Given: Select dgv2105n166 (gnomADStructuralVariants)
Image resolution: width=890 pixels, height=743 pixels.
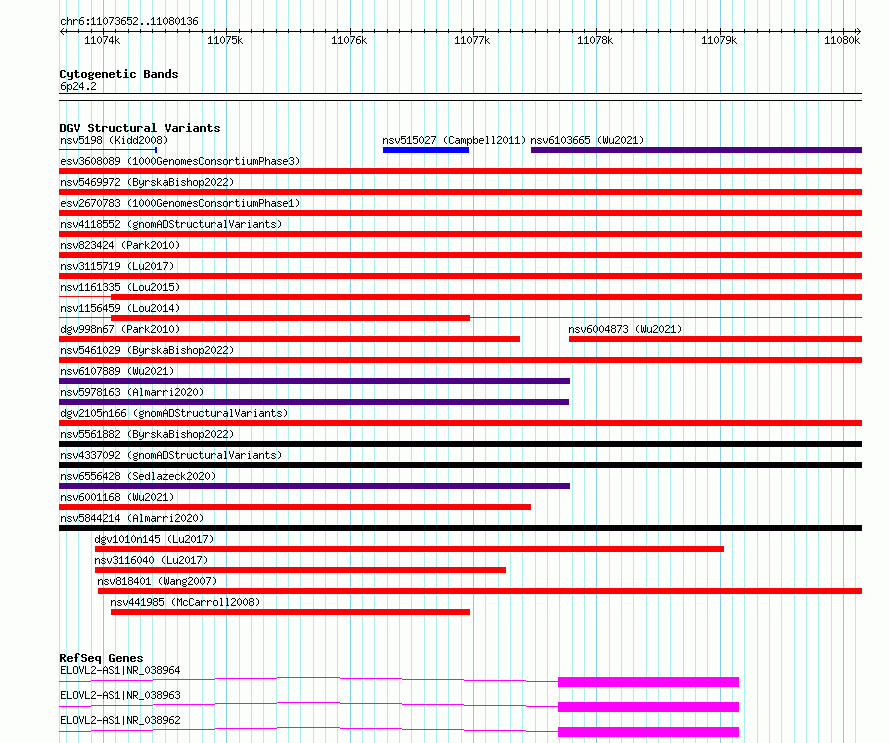Looking at the screenshot, I should tap(174, 413).
